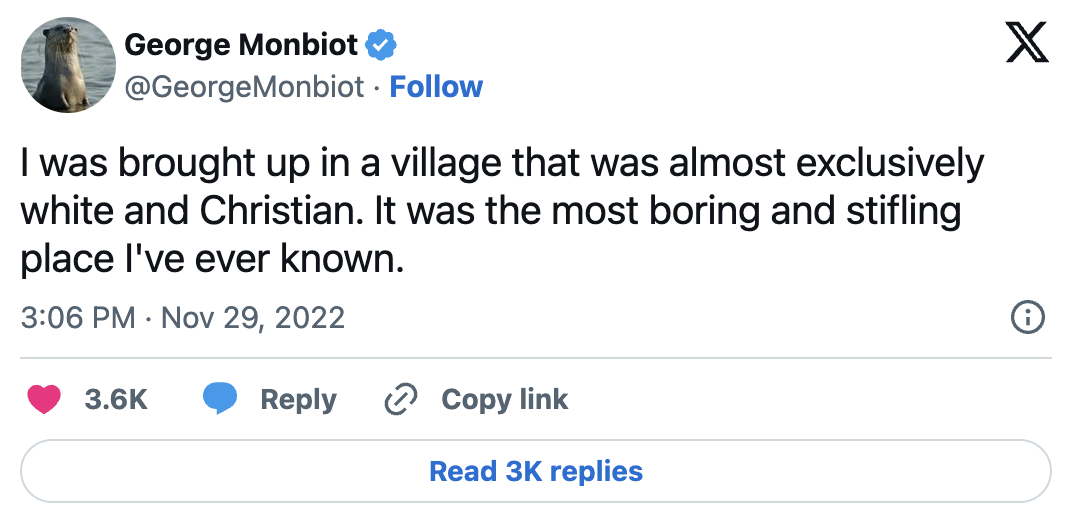Click the @GeorgeMonbiot handle
Image resolution: width=1078 pixels, height=524 pixels.
243,87
